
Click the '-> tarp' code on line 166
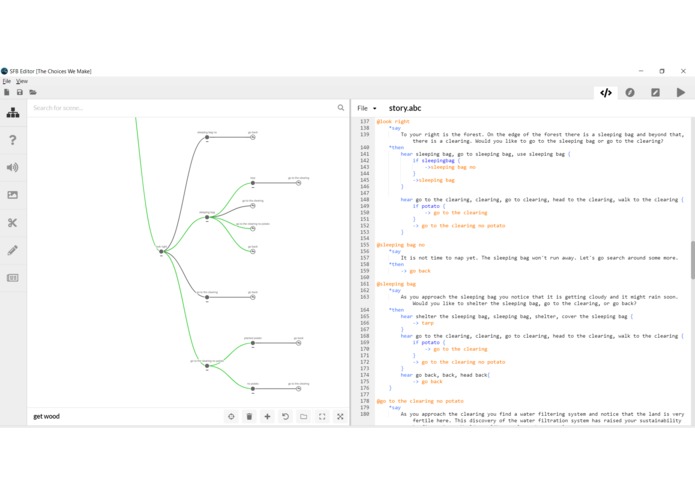(x=423, y=323)
